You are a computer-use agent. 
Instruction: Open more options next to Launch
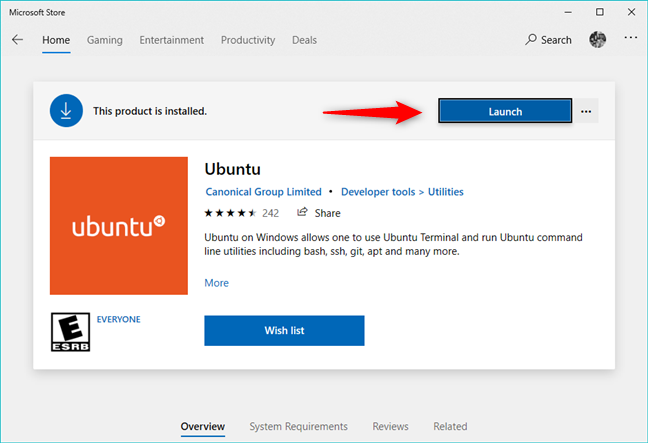586,111
